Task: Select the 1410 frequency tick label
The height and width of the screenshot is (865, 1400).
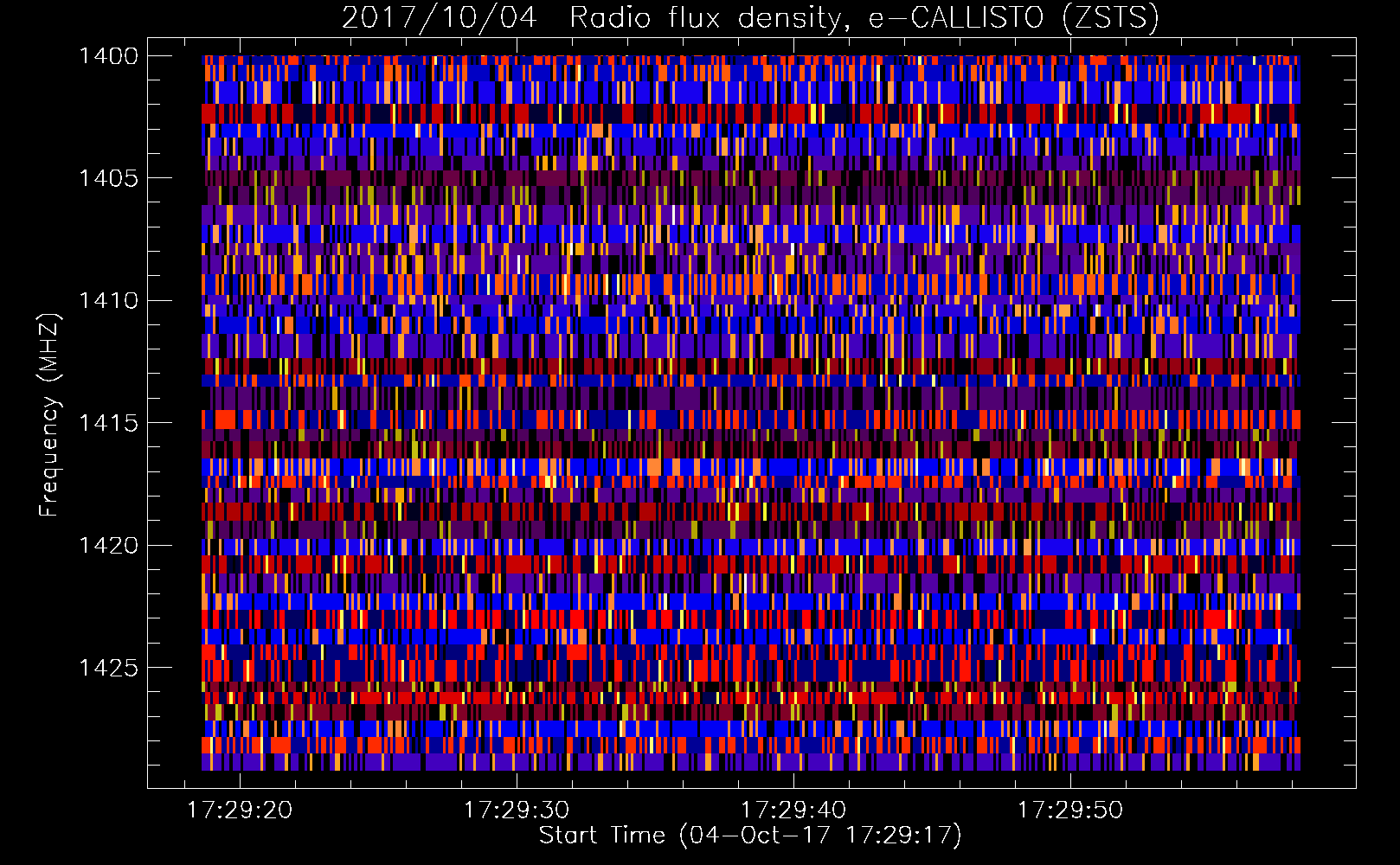Action: pyautogui.click(x=108, y=301)
